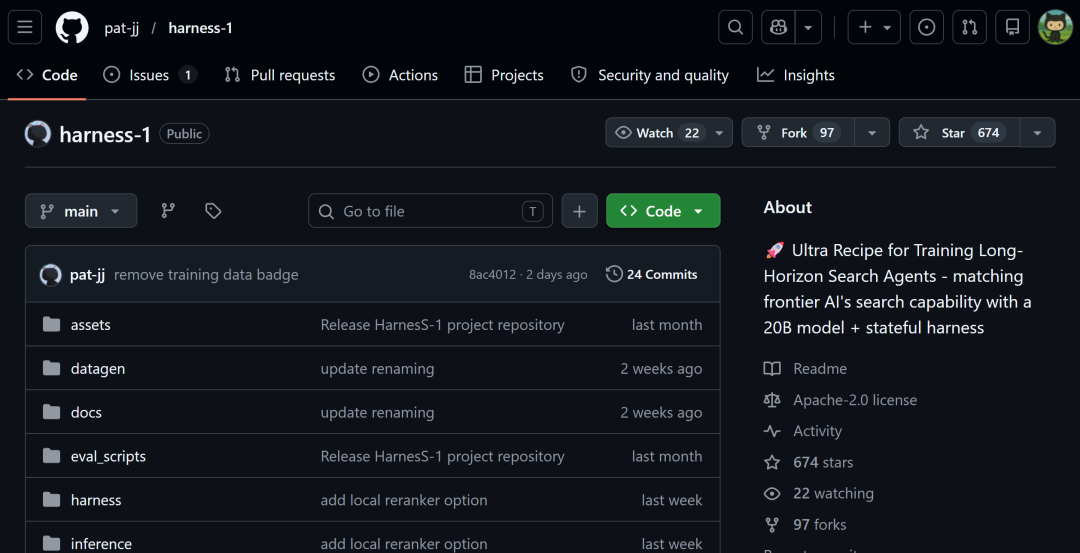Click owner avatar beside harness-1 title
Viewport: 1080px width, 553px height.
(38, 134)
